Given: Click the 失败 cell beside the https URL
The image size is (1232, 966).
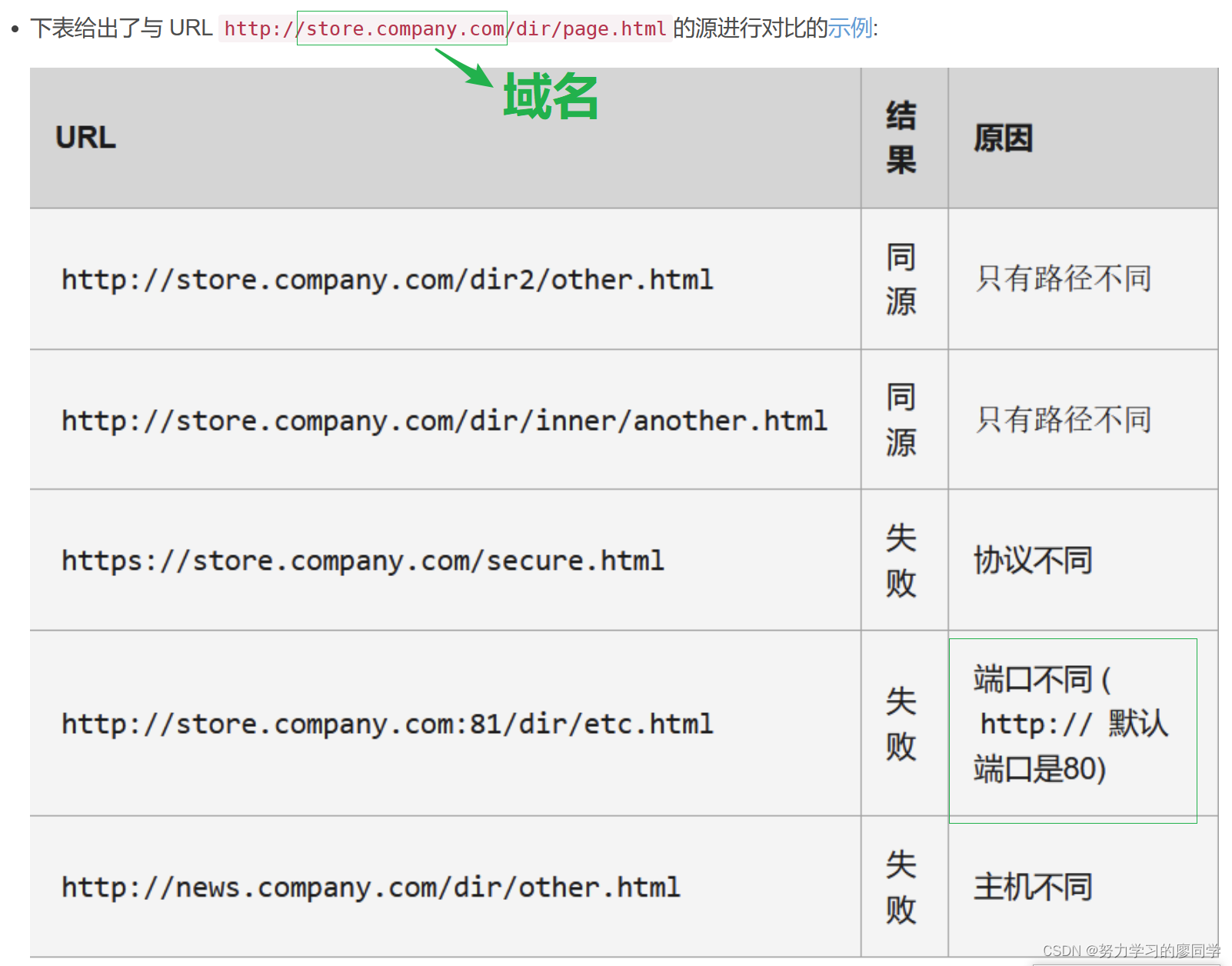Looking at the screenshot, I should pos(903,561).
